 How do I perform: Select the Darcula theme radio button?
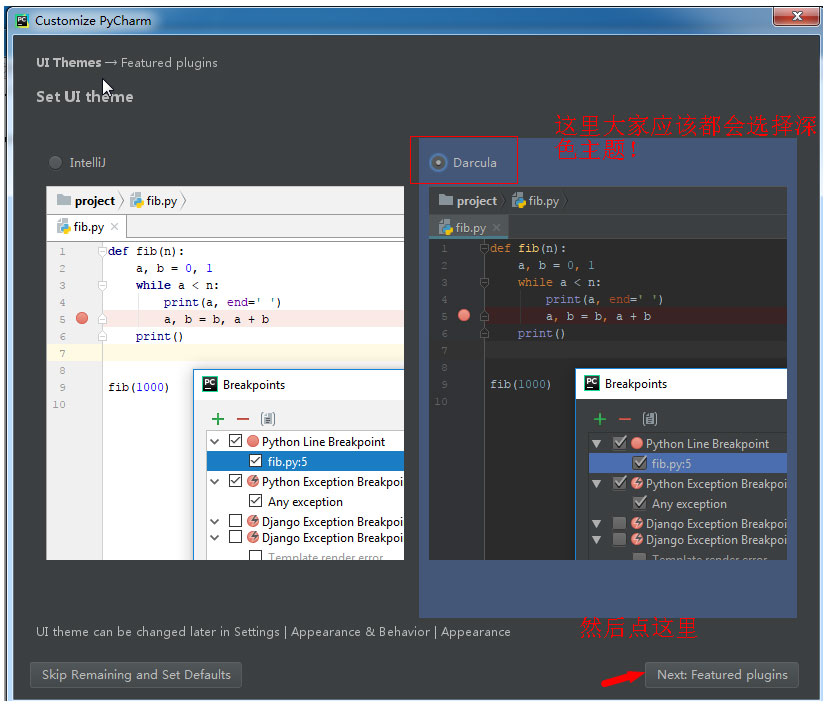[437, 162]
